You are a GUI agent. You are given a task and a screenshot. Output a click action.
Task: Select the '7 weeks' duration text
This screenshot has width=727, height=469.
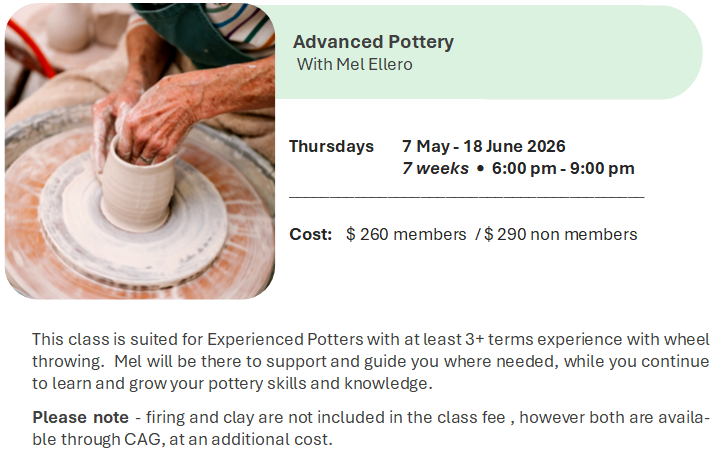[435, 168]
